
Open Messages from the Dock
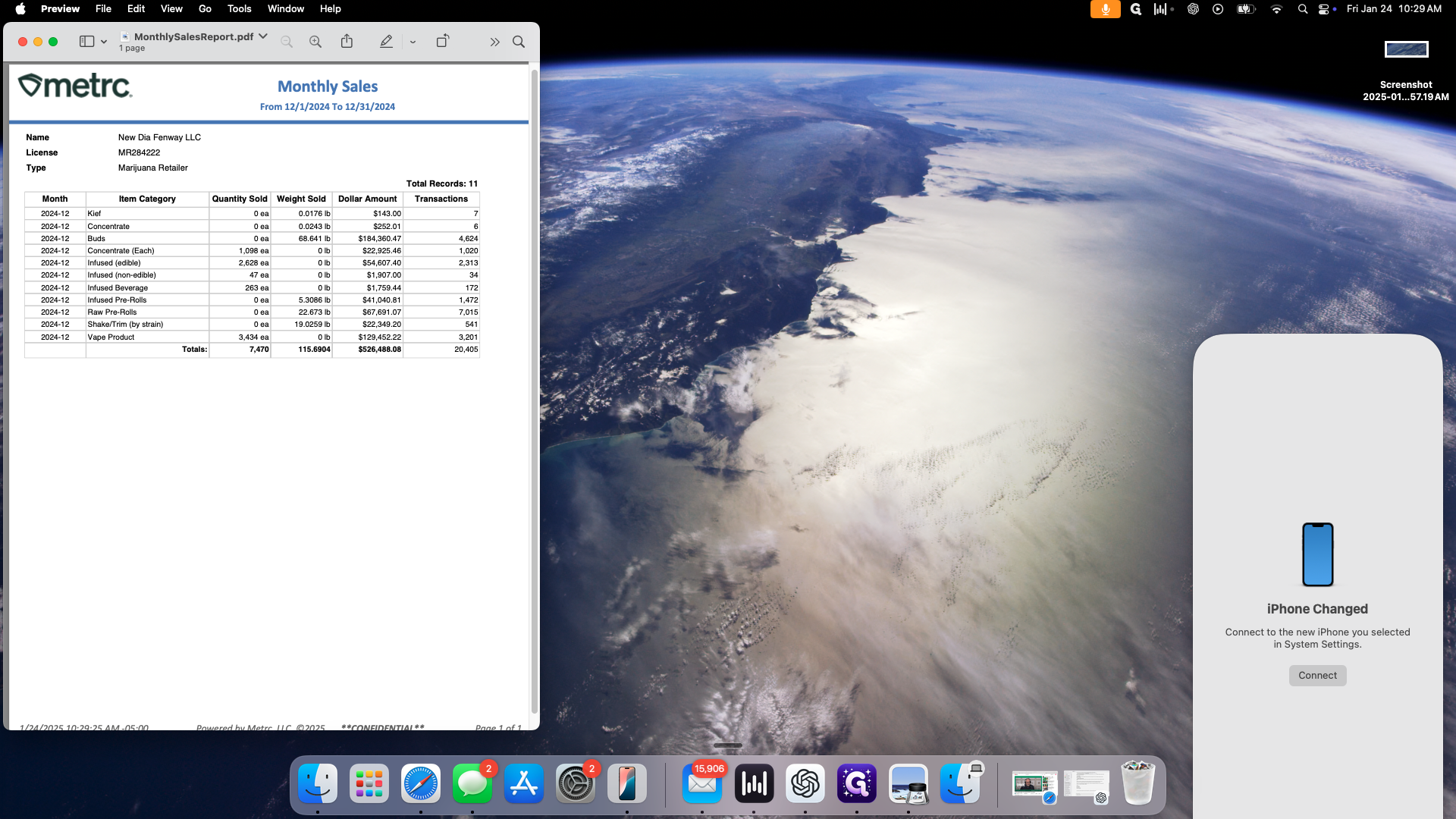472,783
